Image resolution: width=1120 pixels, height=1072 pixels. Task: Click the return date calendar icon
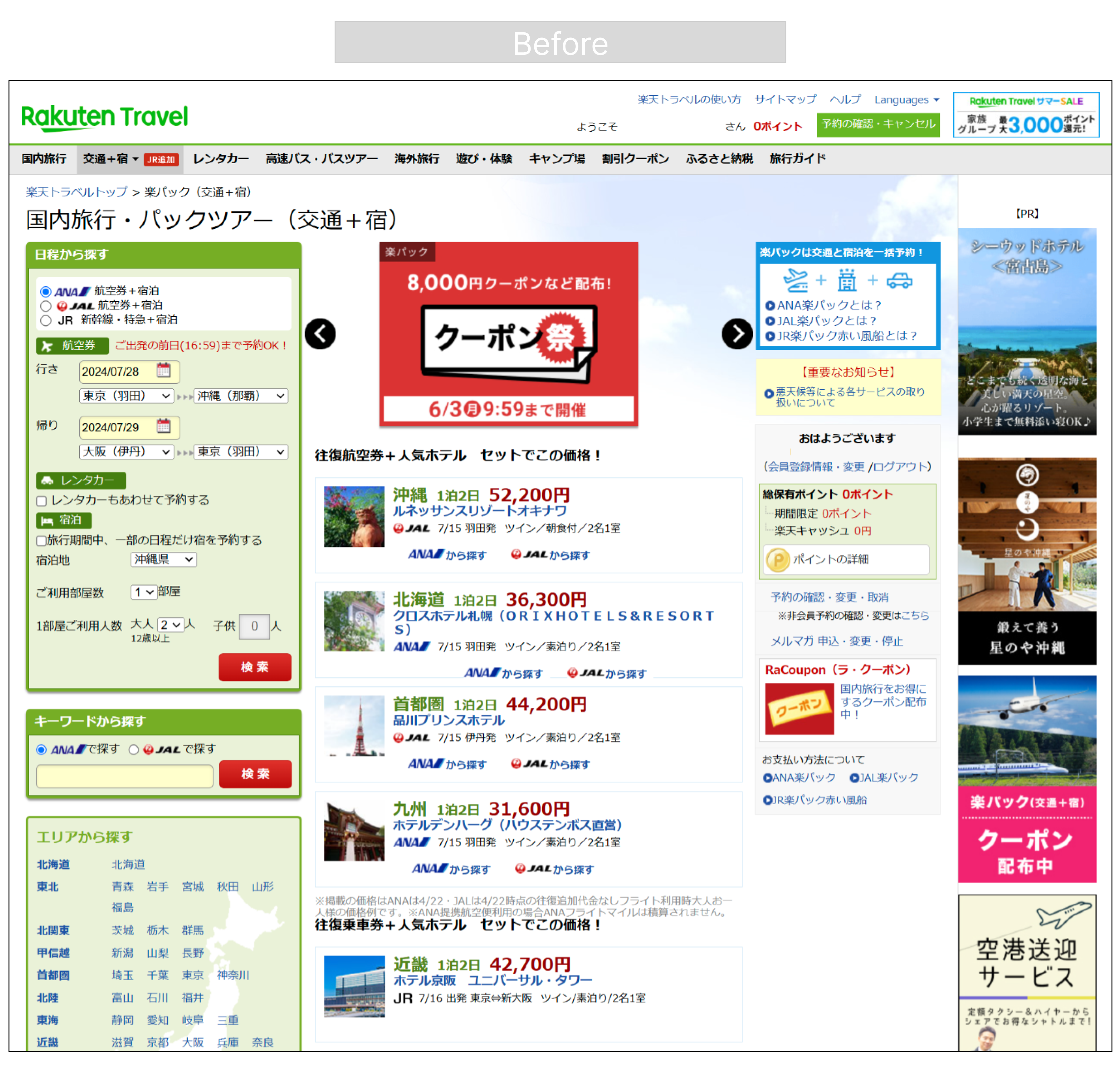click(x=164, y=426)
